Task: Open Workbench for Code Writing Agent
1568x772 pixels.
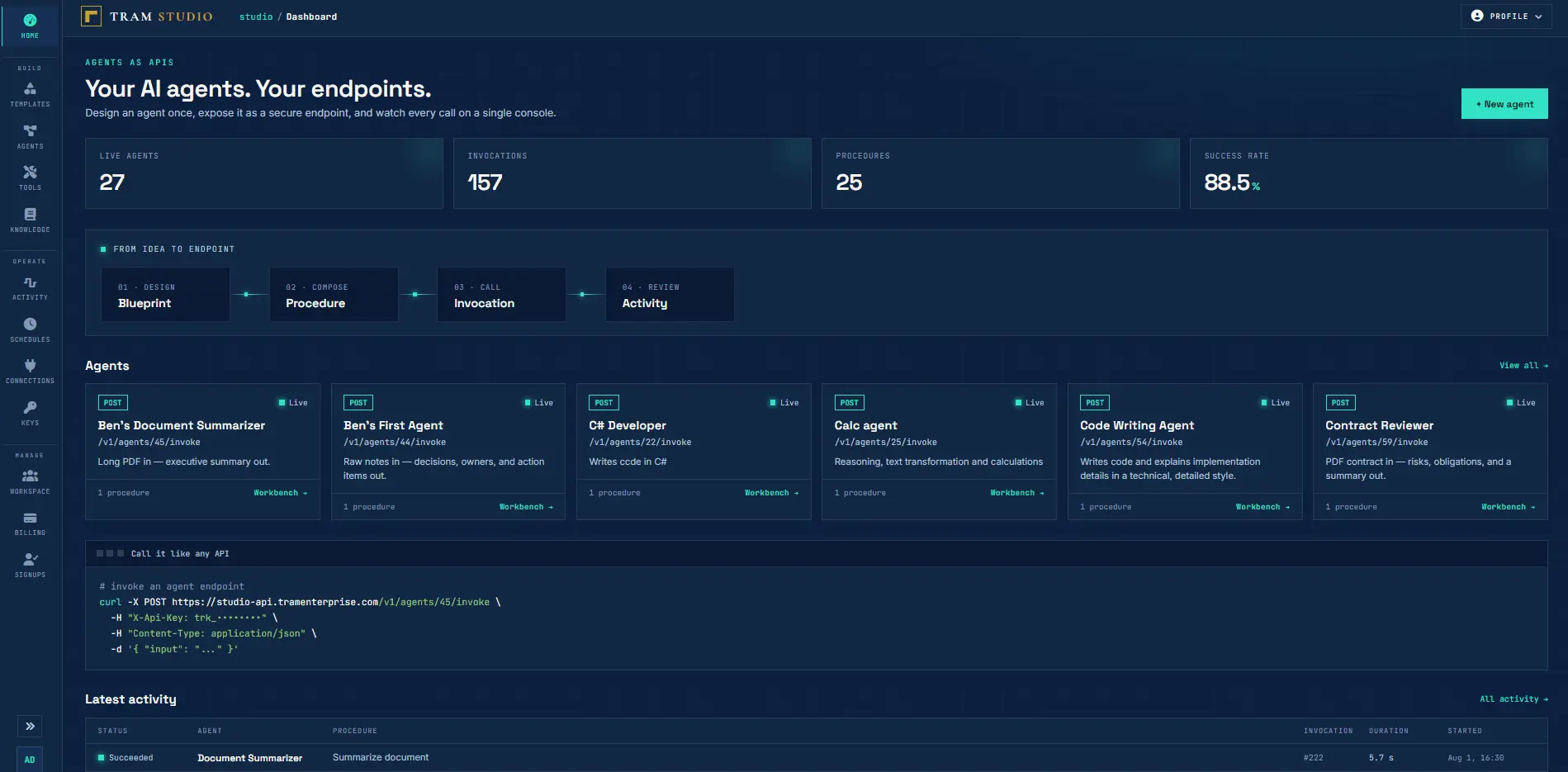Action: pos(1262,507)
